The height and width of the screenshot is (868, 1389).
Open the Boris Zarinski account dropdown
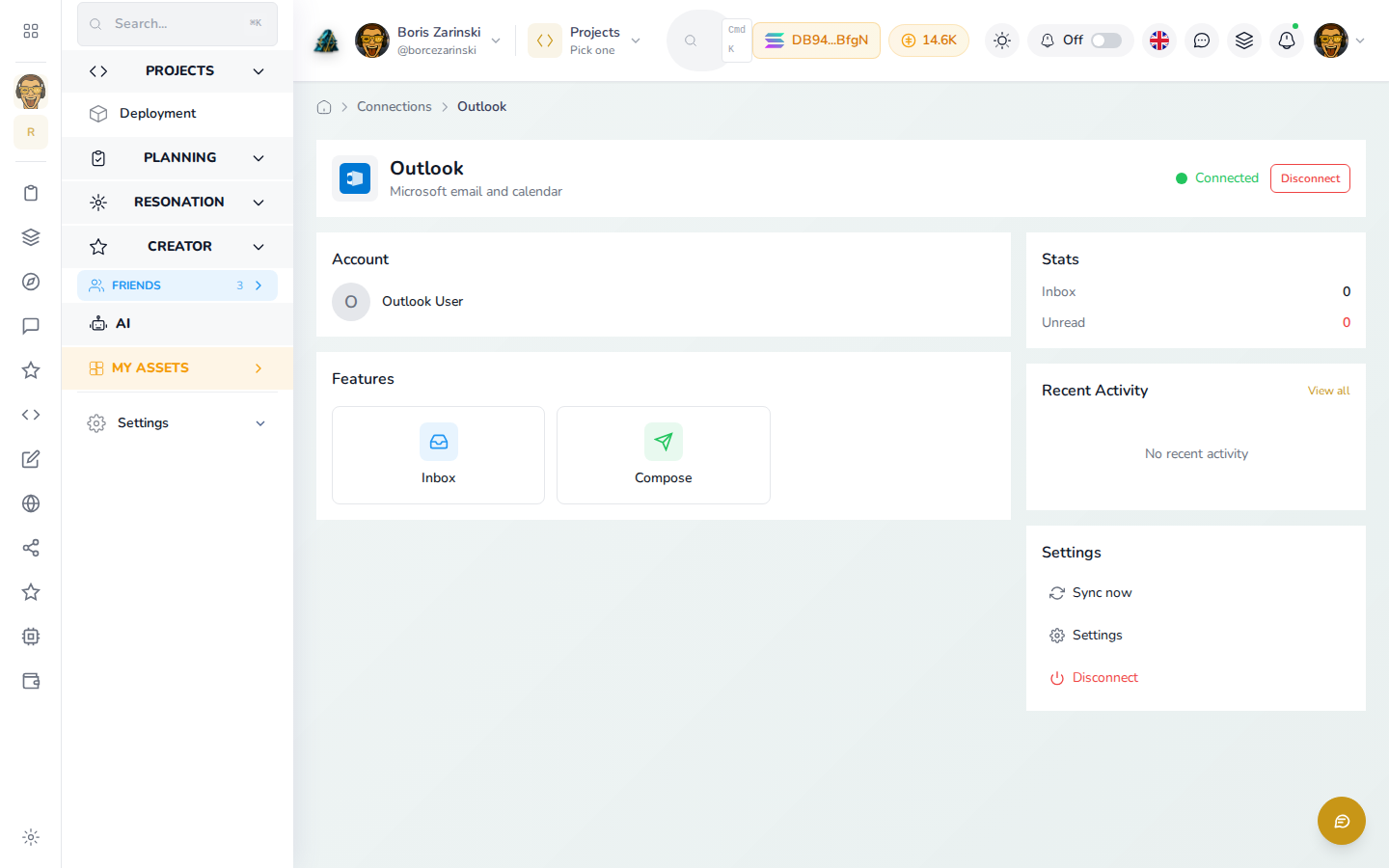pos(428,41)
